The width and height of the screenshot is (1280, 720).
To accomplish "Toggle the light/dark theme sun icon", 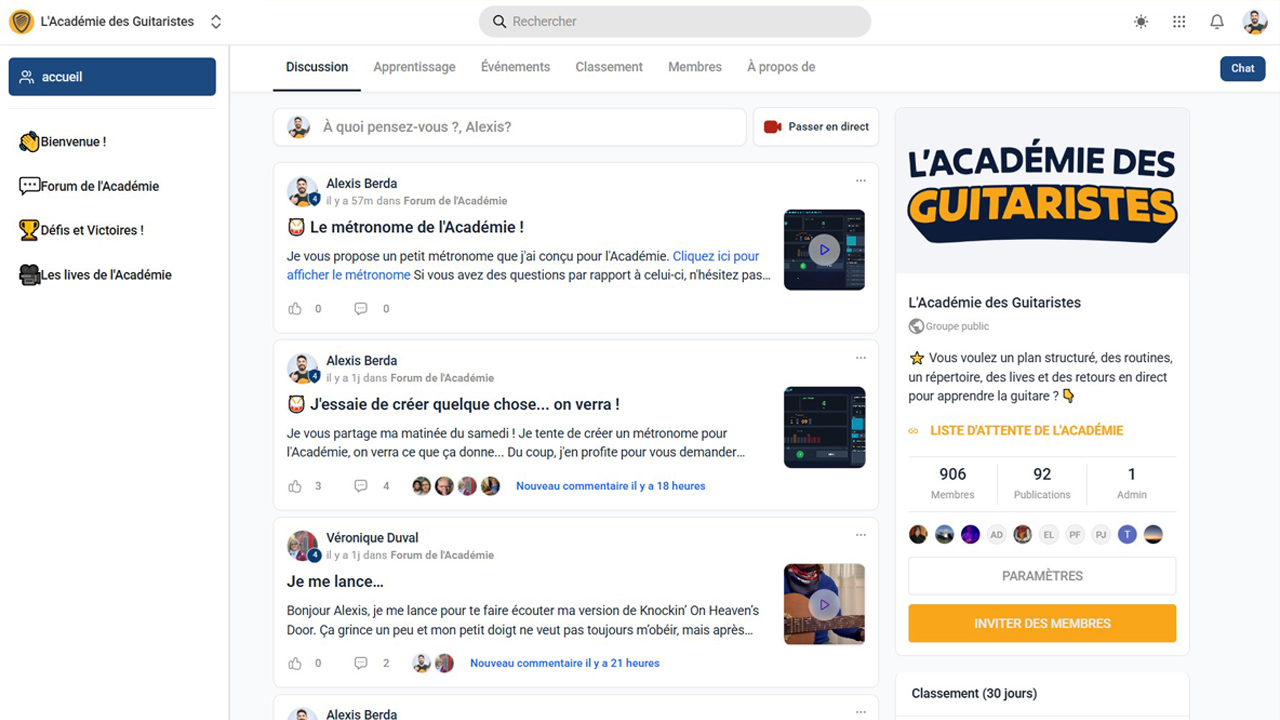I will tap(1141, 21).
